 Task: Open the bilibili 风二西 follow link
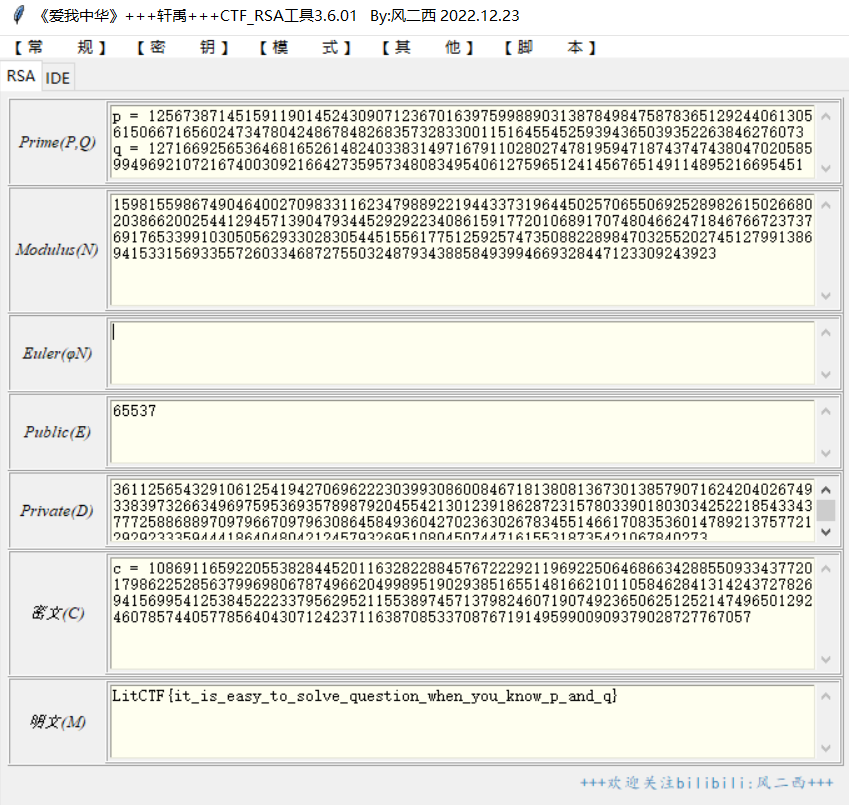(706, 783)
